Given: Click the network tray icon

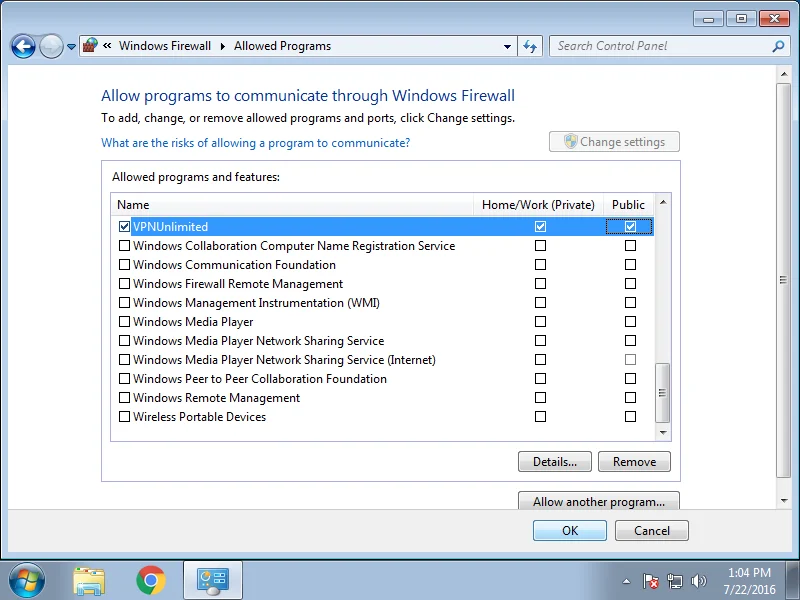Looking at the screenshot, I should click(x=675, y=581).
